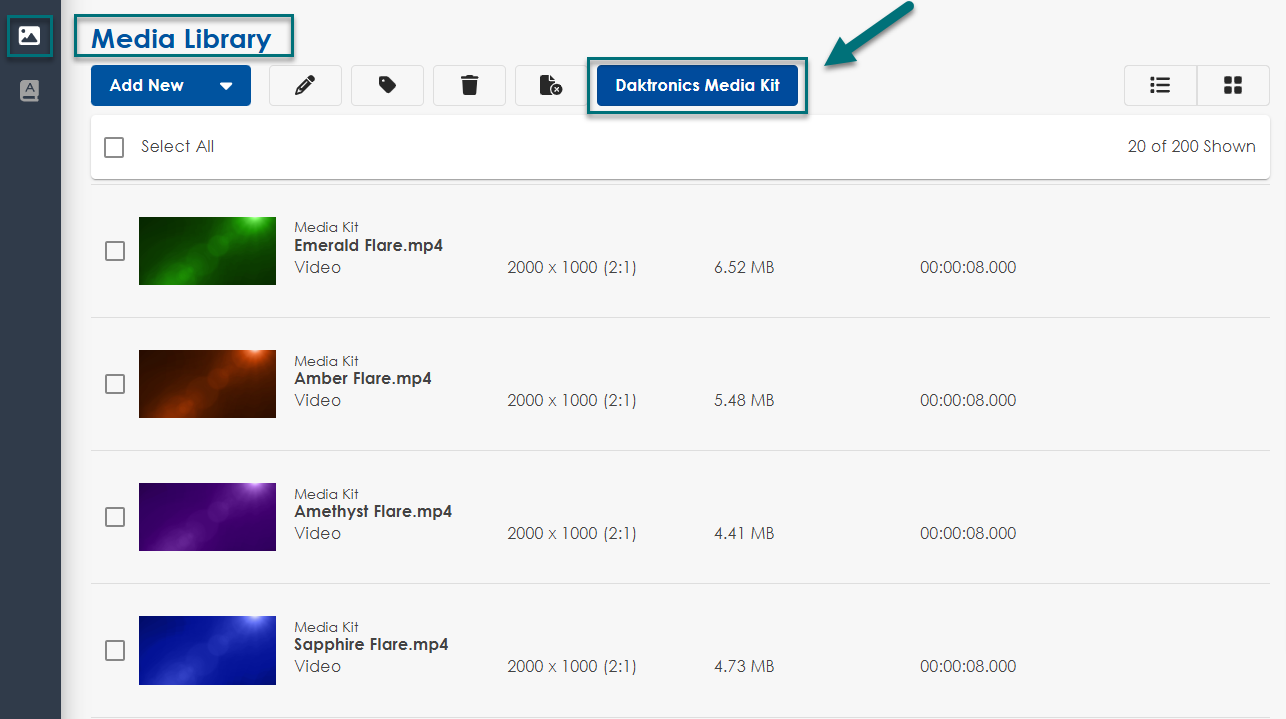Expand the Add New dropdown arrow

click(226, 86)
